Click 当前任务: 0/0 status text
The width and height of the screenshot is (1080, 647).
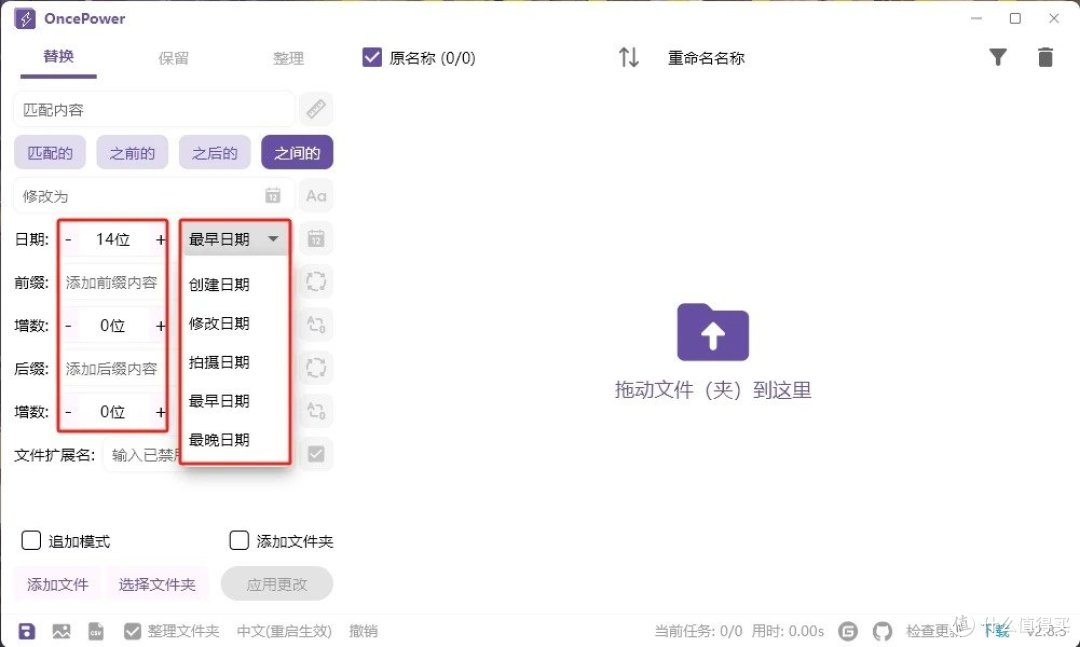698,630
